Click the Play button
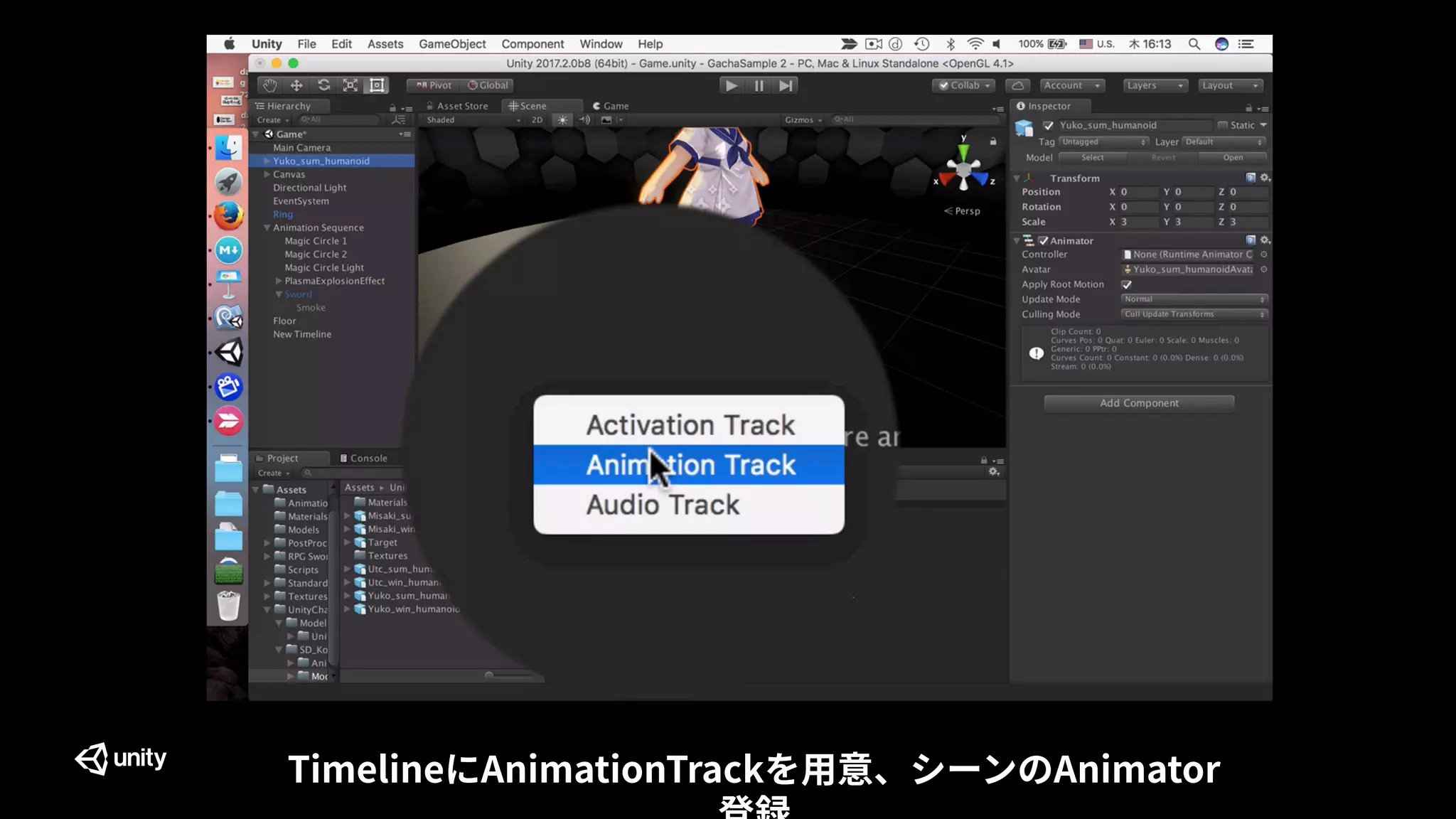Image resolution: width=1456 pixels, height=819 pixels. 732,85
